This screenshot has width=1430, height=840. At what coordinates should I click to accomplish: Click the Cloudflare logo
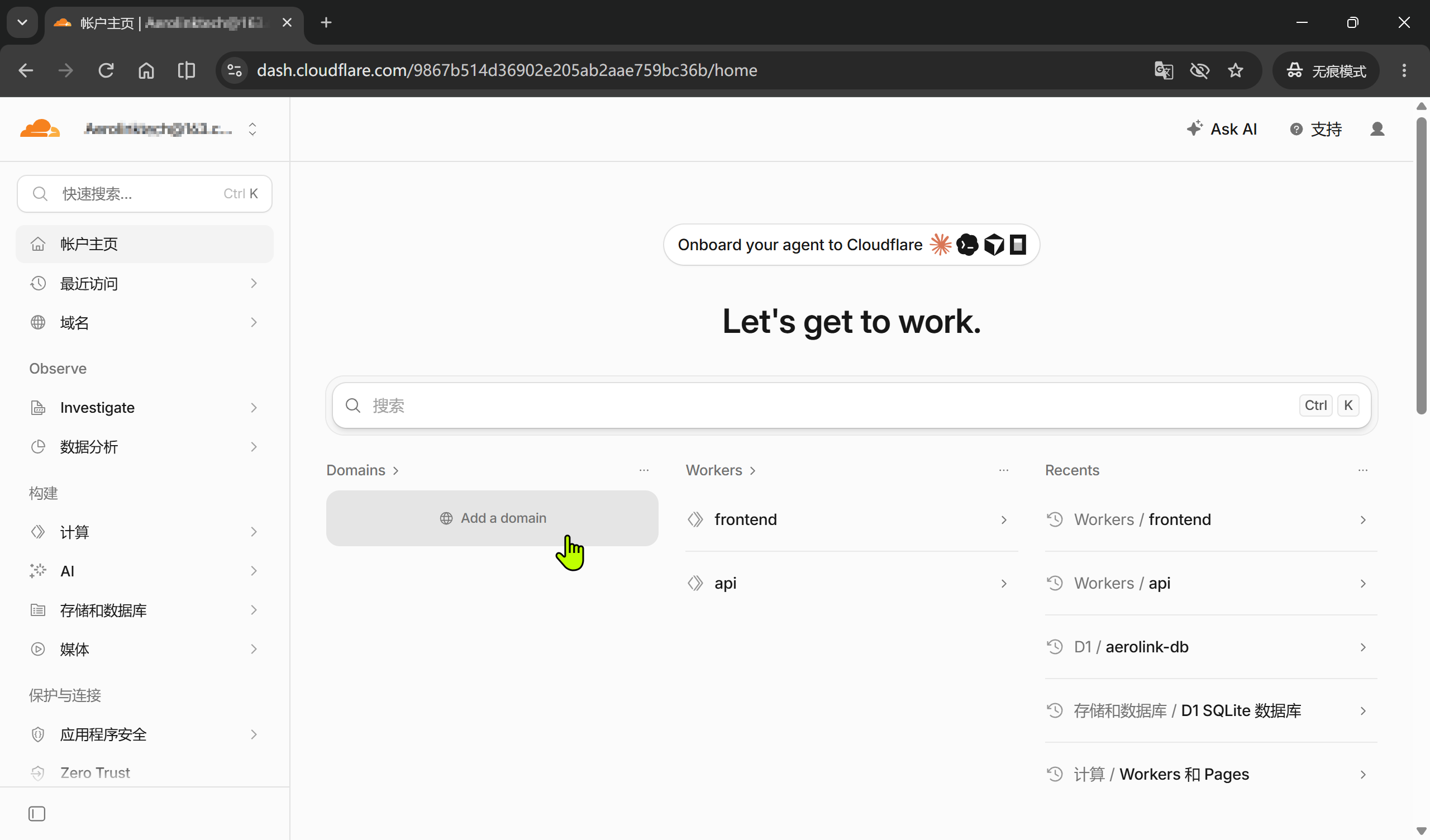(40, 129)
